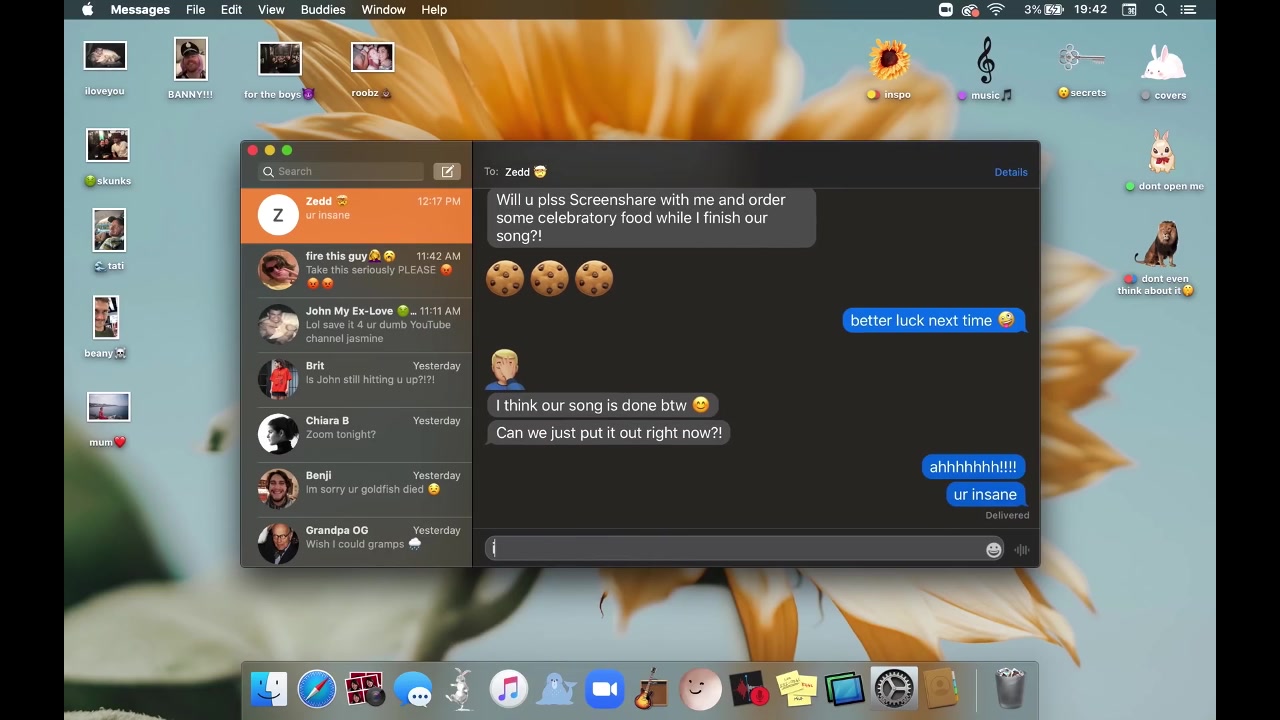Viewport: 1280px width, 720px height.
Task: Click the 'Will u plss Screenshare' message bubble
Action: click(651, 218)
